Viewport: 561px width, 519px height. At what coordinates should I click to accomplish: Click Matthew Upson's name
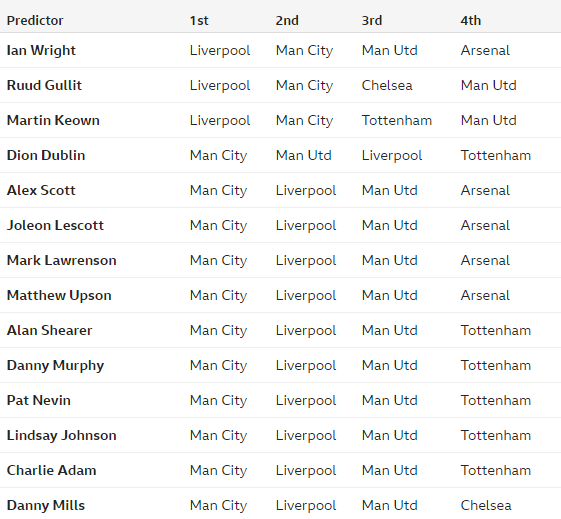(x=59, y=295)
